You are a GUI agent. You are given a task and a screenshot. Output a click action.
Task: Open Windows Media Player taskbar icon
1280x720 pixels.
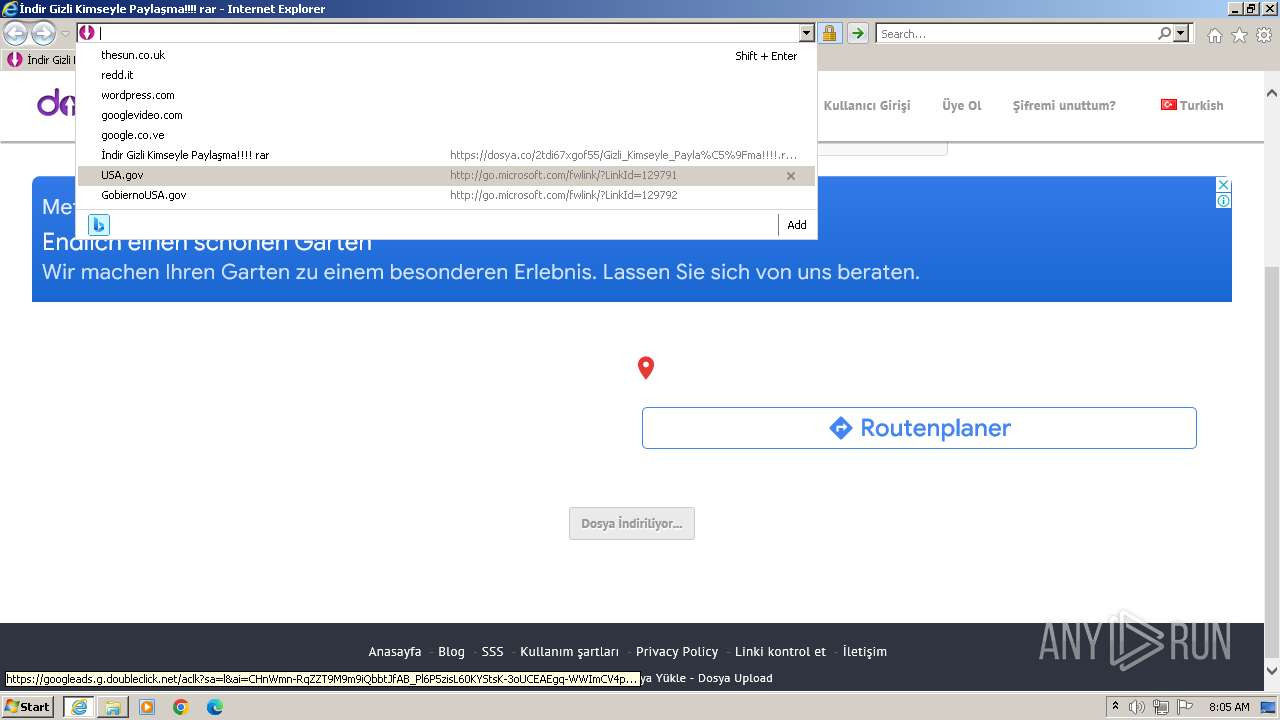coord(147,707)
